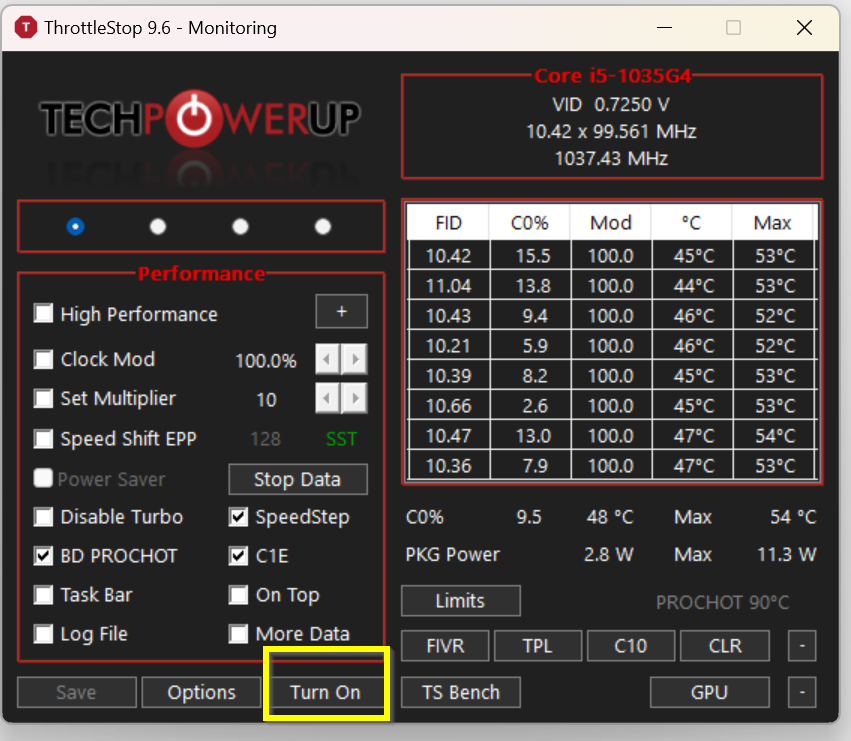Open the FIVR settings

coord(446,646)
